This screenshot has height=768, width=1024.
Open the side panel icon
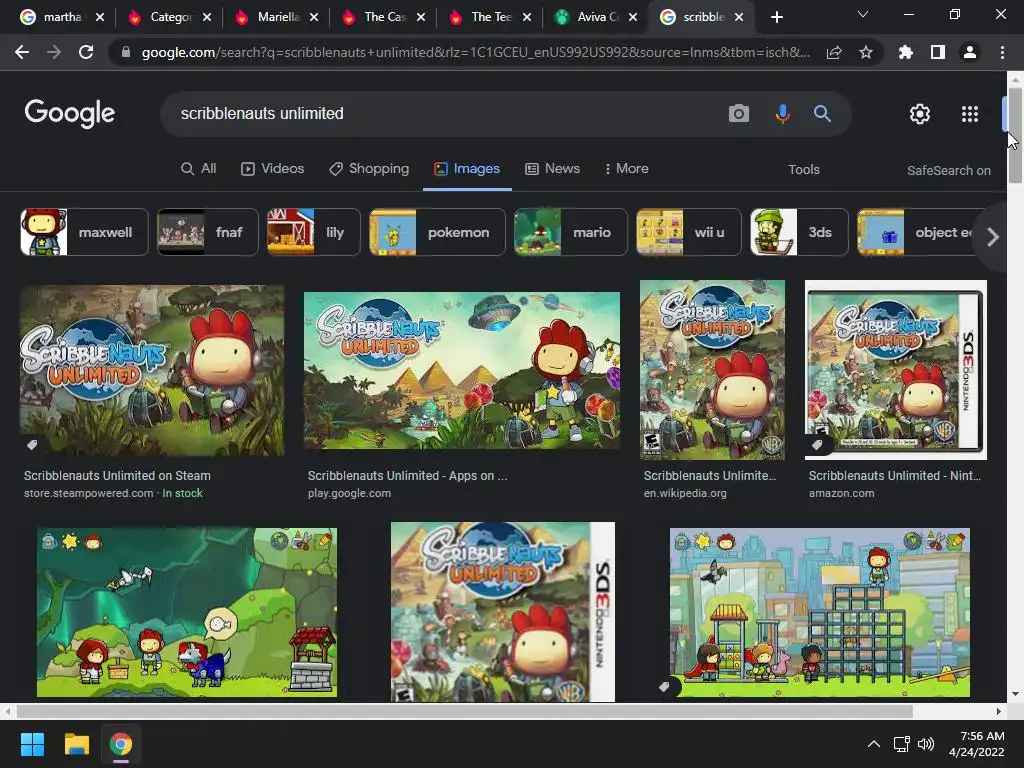(x=938, y=52)
